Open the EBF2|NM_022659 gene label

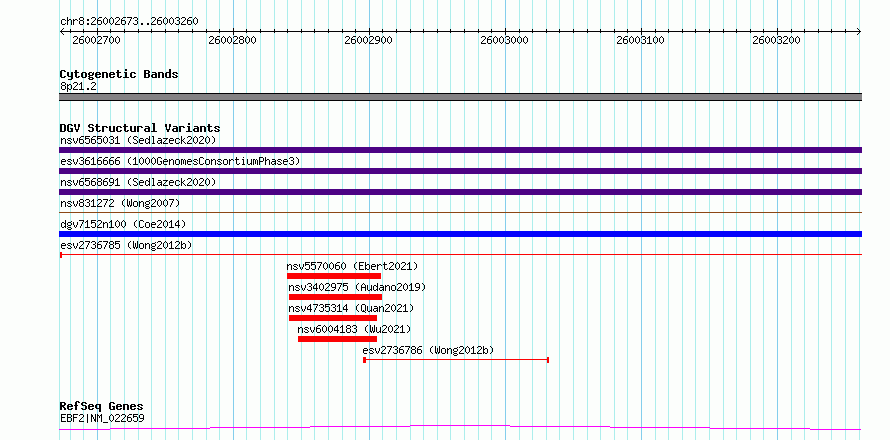102,419
